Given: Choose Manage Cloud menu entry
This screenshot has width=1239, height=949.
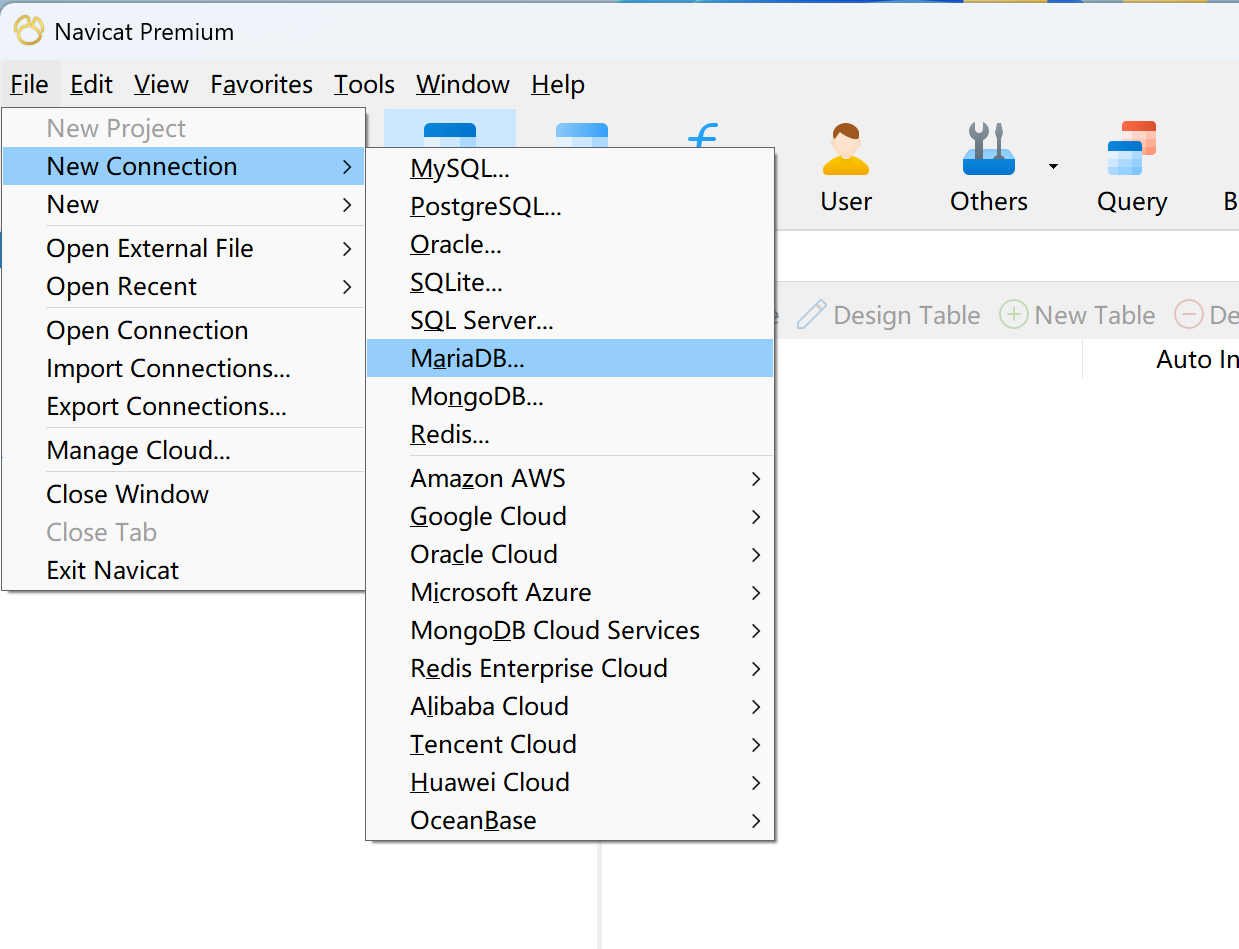Looking at the screenshot, I should (x=184, y=450).
